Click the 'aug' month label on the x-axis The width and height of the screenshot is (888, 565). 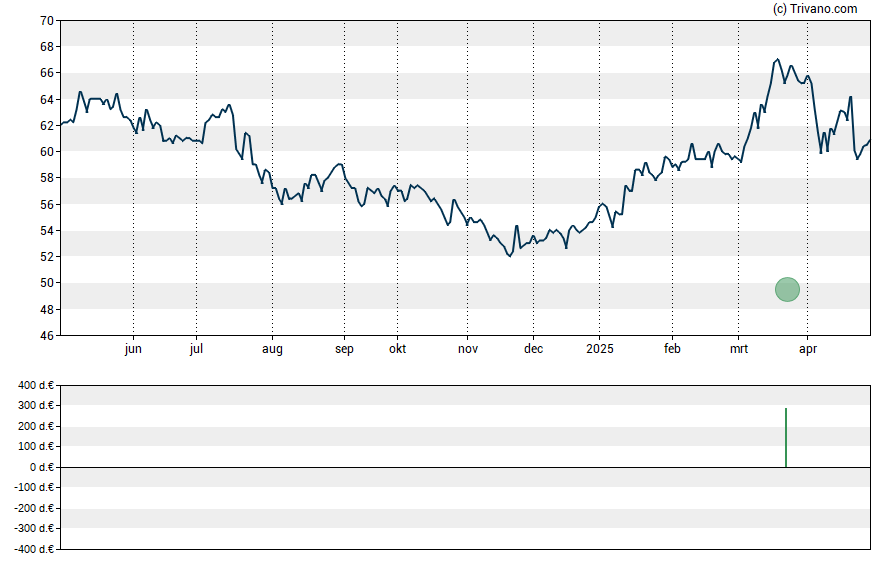[272, 349]
